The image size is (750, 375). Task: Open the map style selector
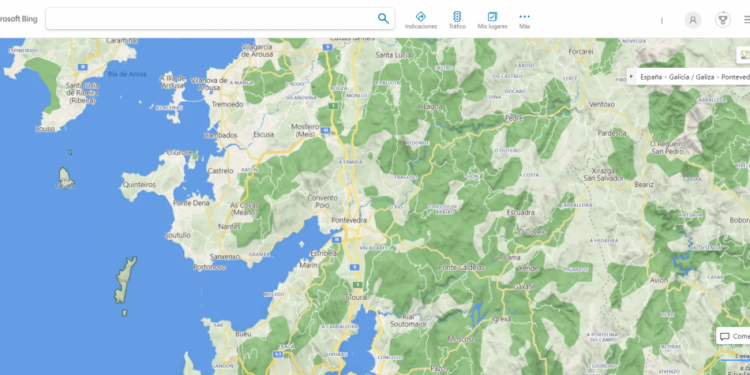click(x=744, y=55)
